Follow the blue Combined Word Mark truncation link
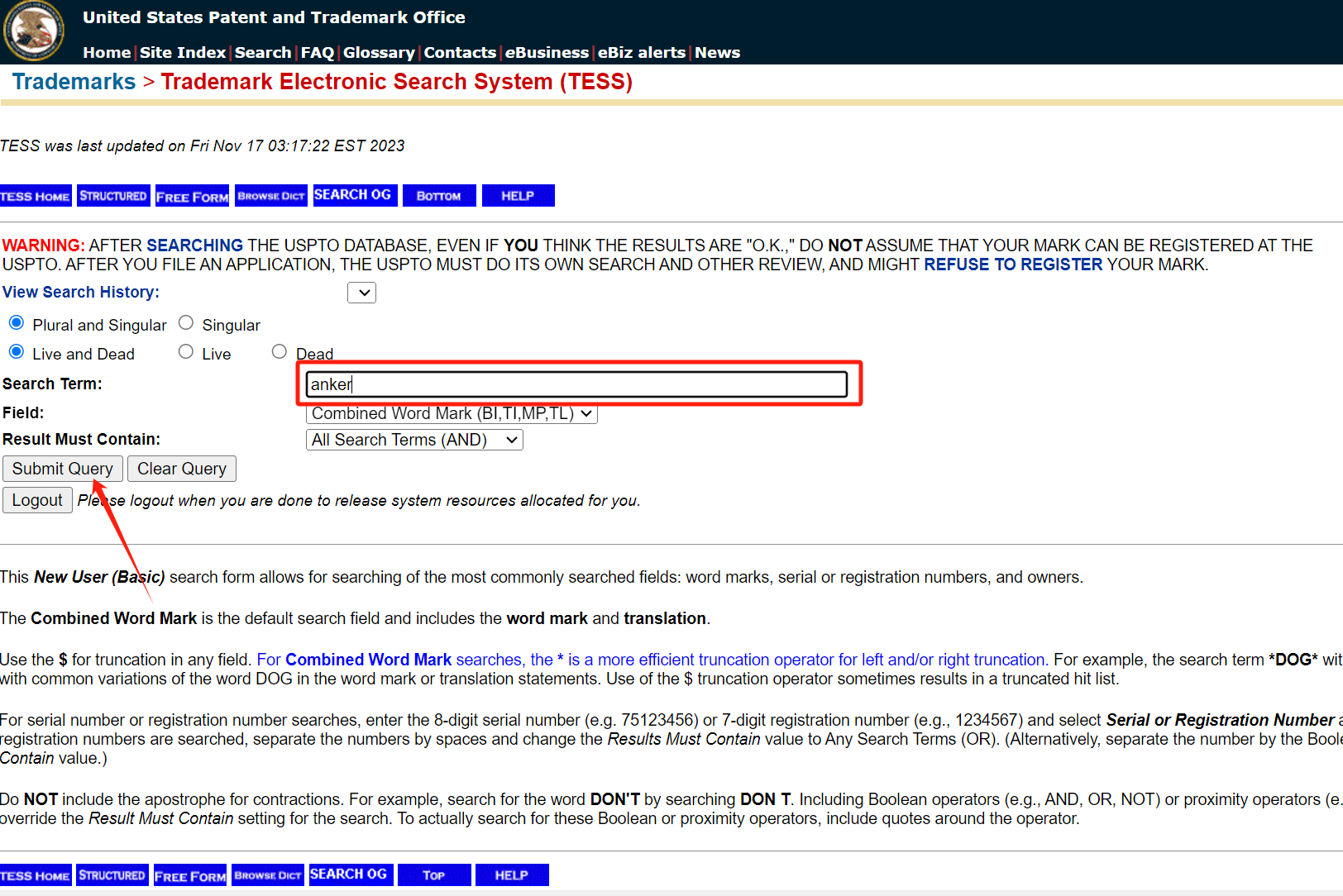This screenshot has width=1343, height=896. click(652, 660)
